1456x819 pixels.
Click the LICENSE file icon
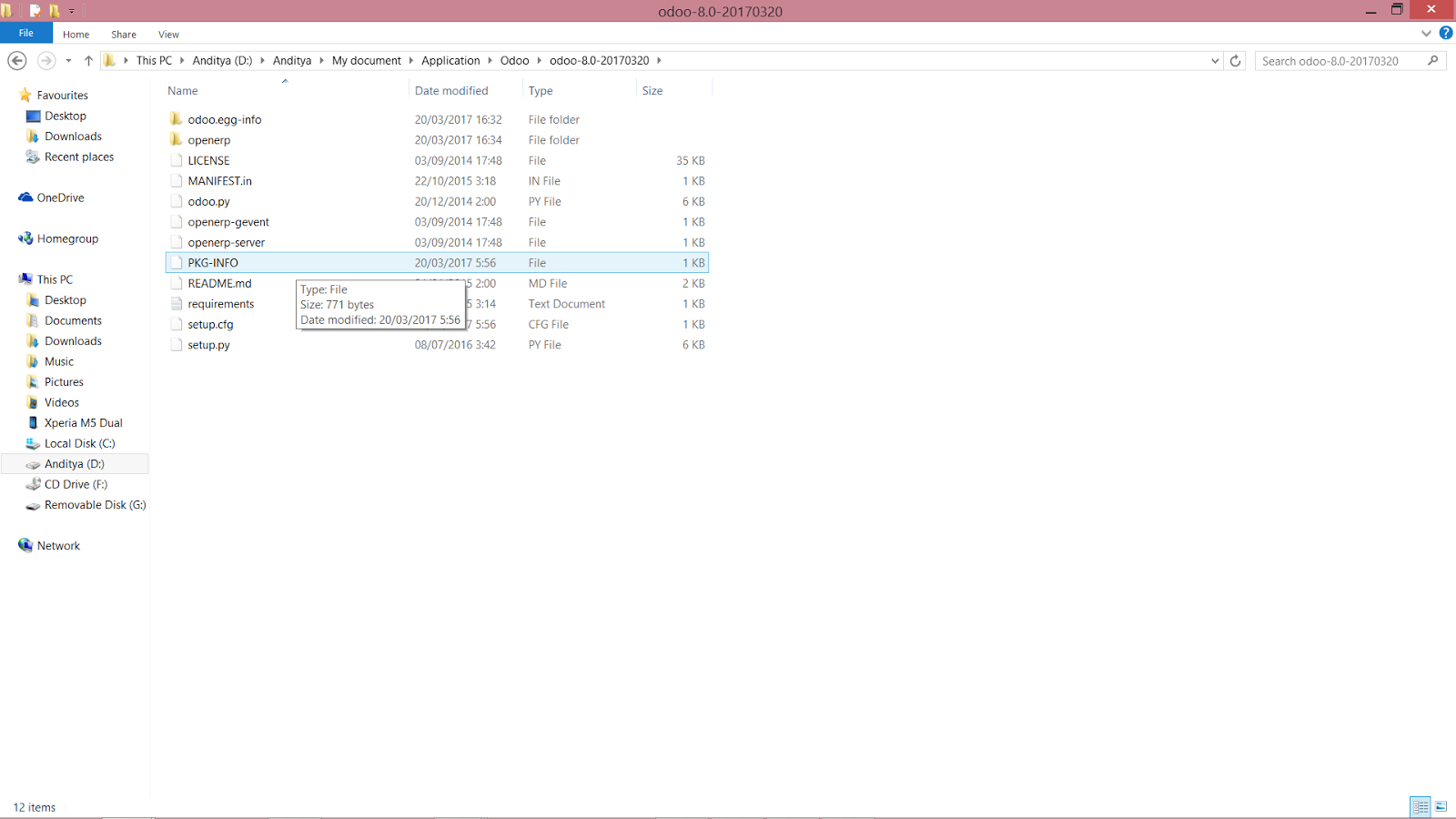177,160
